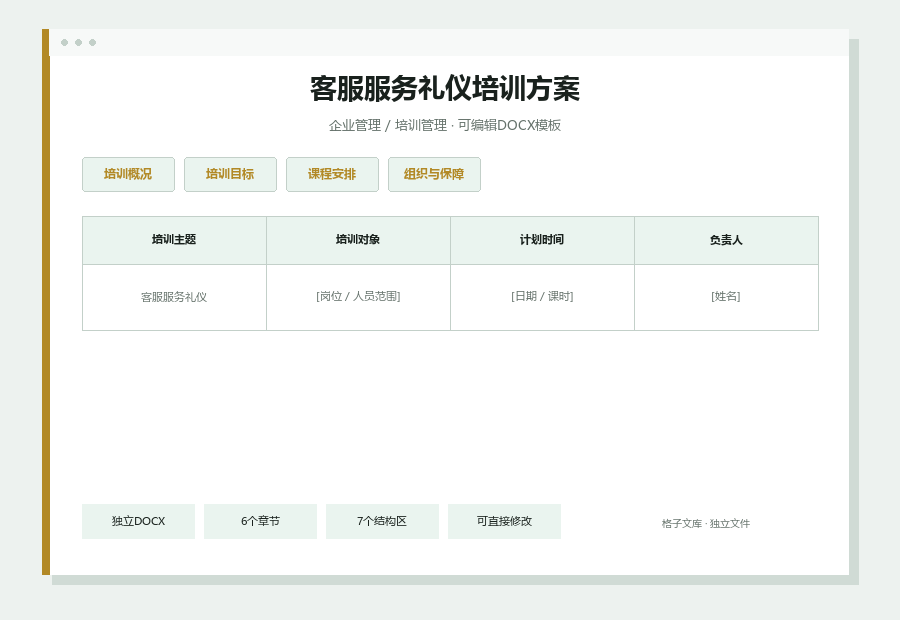
Task: Click the 7个结构区 badge
Action: (382, 521)
